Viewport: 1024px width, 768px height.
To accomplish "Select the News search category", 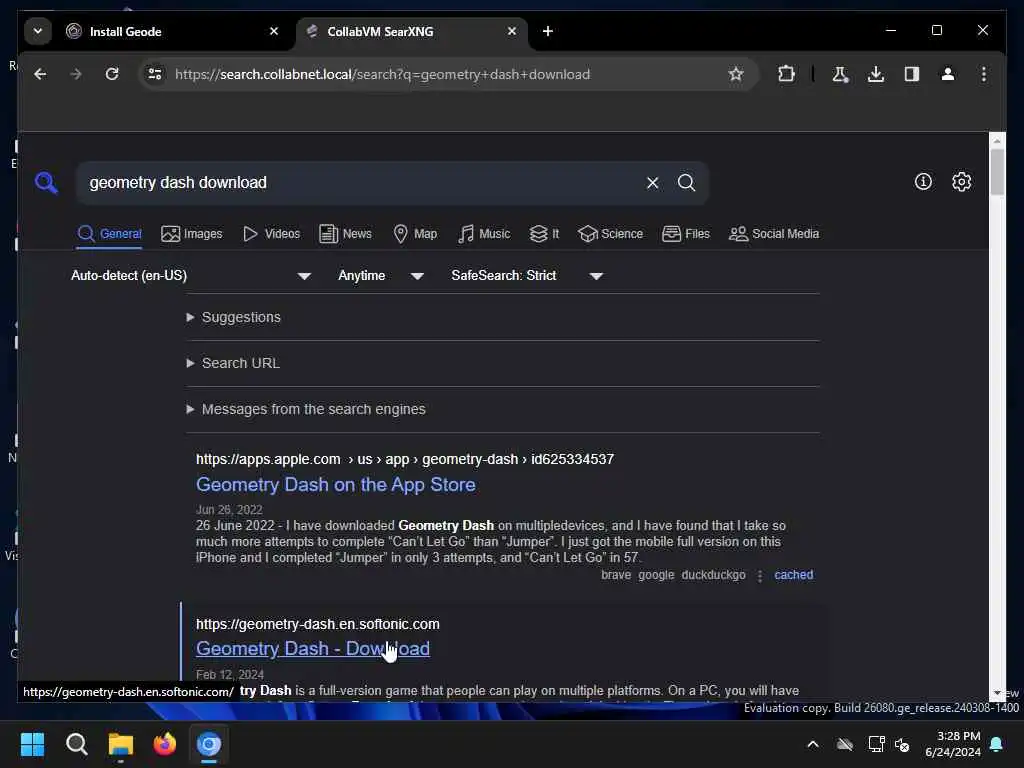I will (345, 234).
